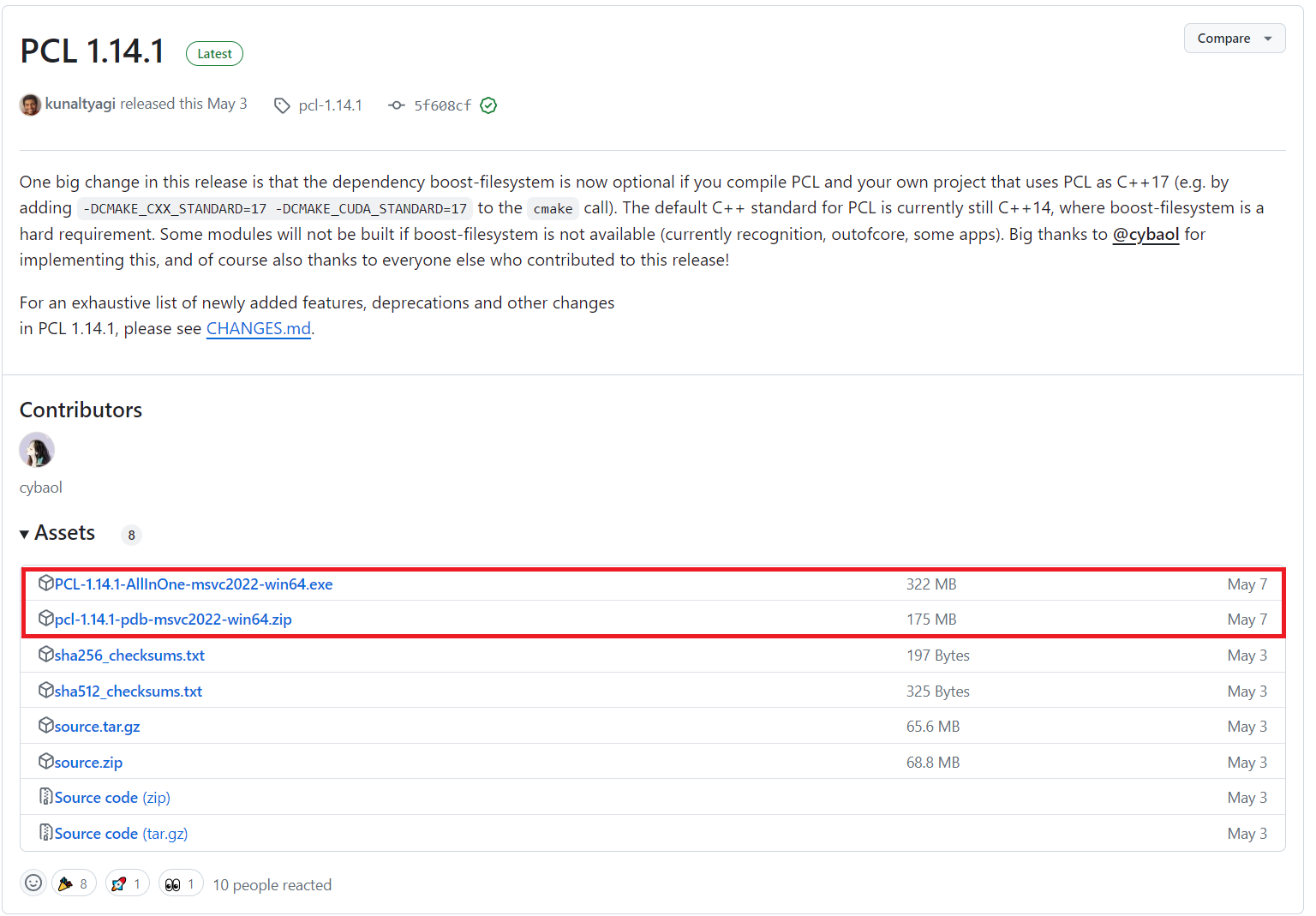Download sha512_checksums.txt
Image resolution: width=1316 pixels, height=916 pixels.
[x=129, y=691]
